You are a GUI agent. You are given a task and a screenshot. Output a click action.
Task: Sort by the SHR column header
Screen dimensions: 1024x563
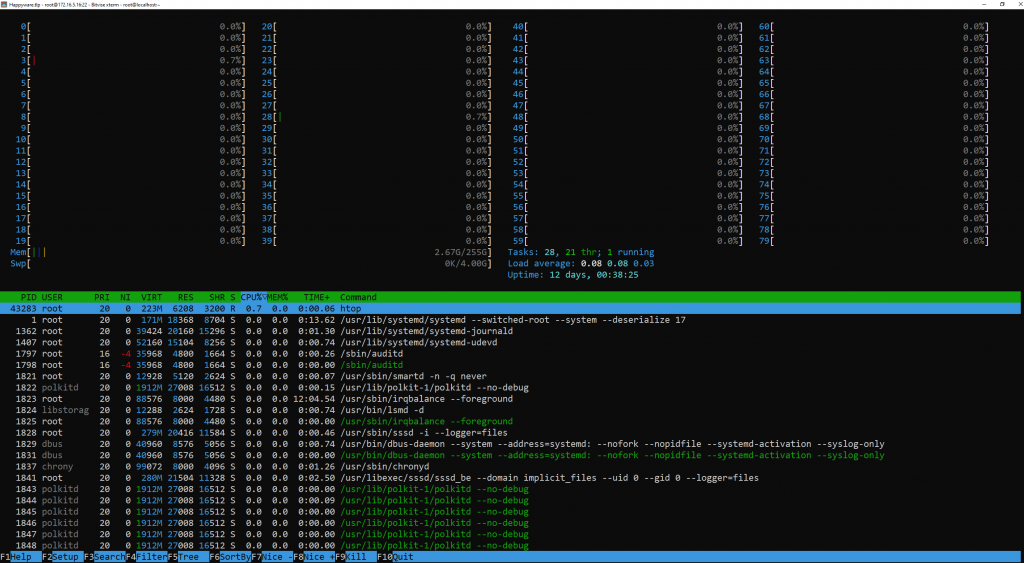click(x=217, y=297)
